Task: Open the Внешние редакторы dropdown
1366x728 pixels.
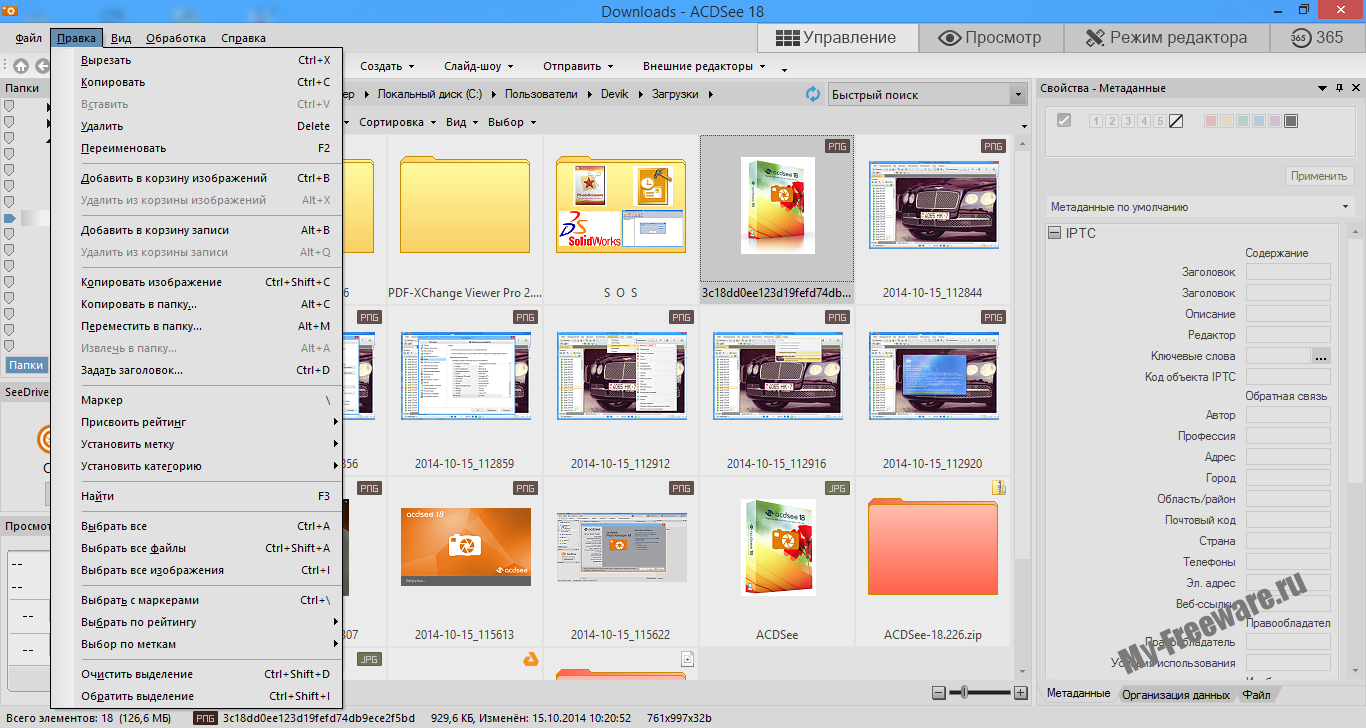Action: tap(704, 66)
